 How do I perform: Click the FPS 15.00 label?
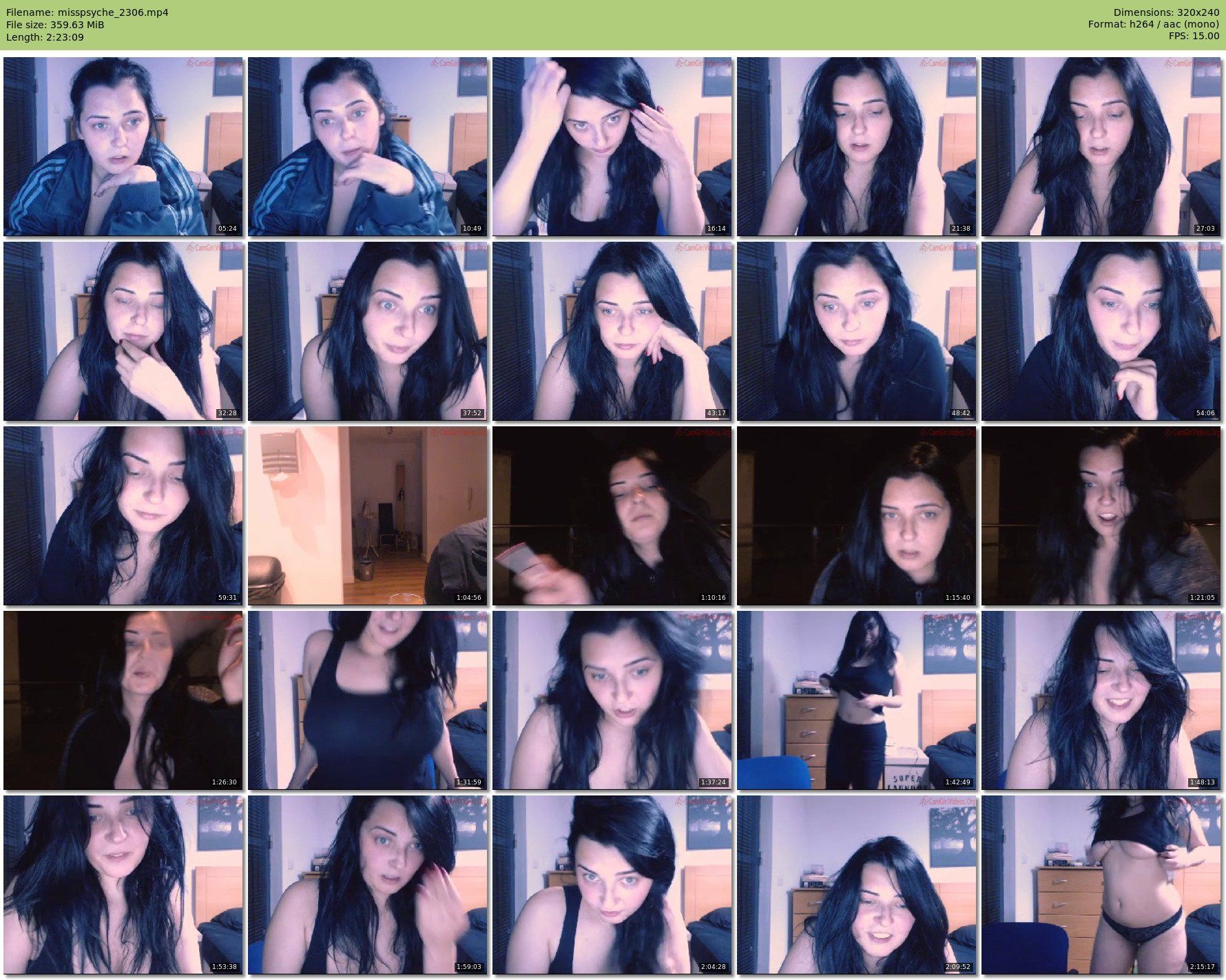(x=1194, y=37)
